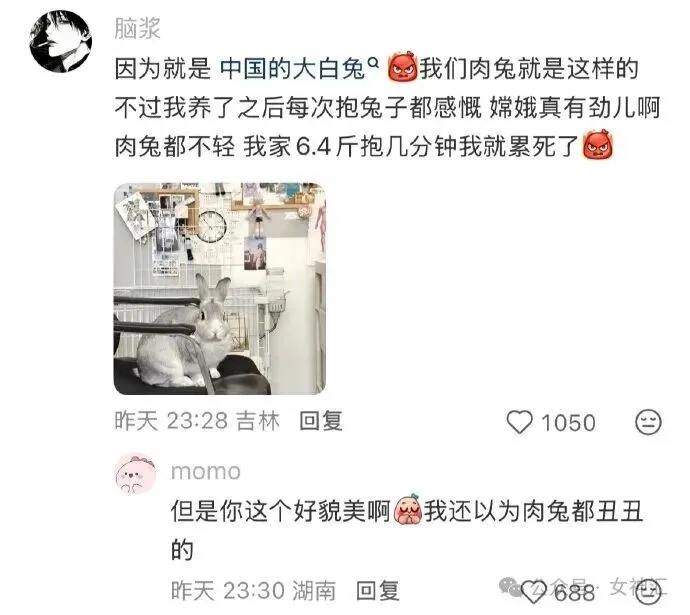Tap the username 脑浆
This screenshot has height=615, width=690.
[x=137, y=29]
